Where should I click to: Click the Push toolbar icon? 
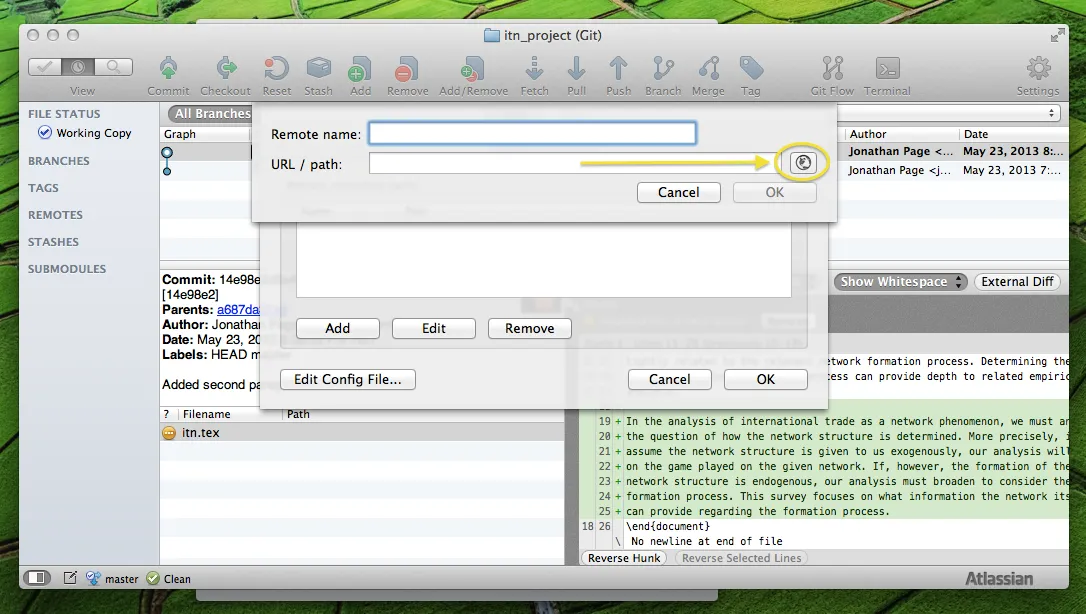pyautogui.click(x=618, y=69)
